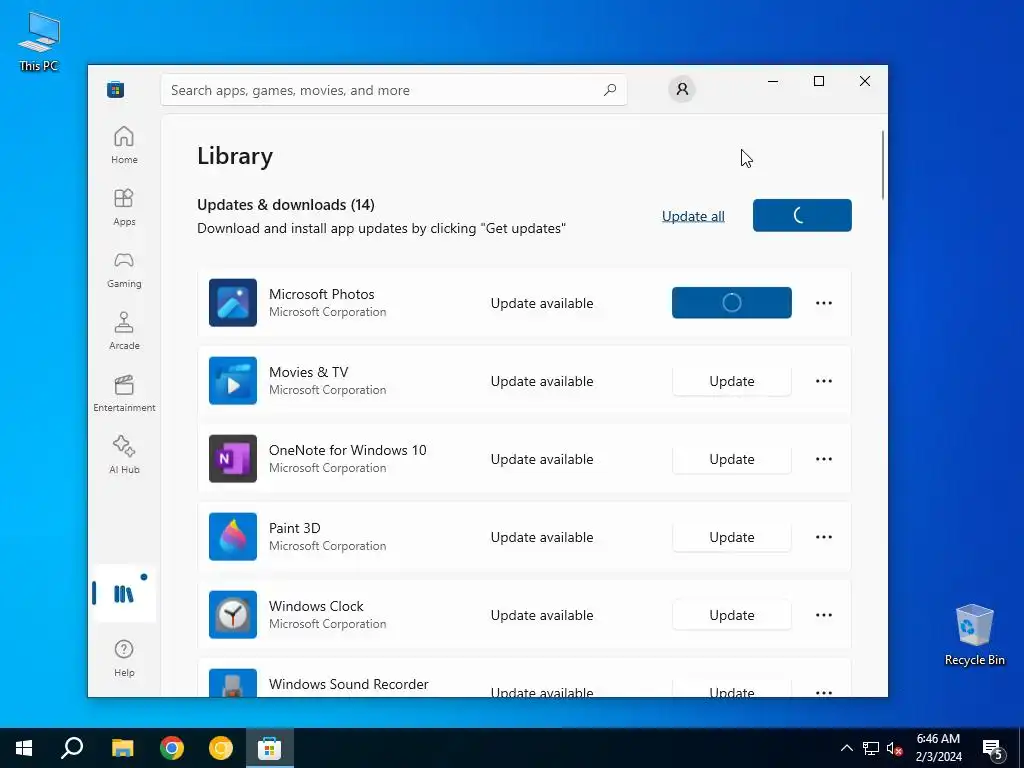Open Arcade section in sidebar

124,331
